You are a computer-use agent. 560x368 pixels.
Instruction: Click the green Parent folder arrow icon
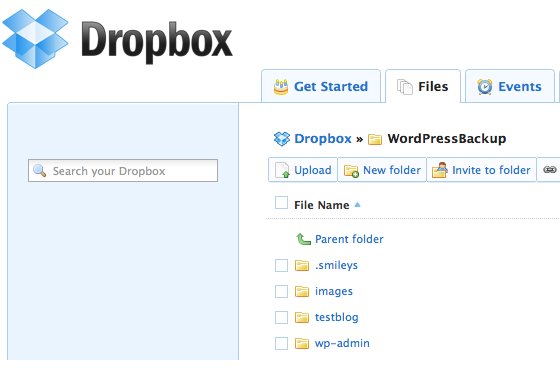click(x=303, y=239)
